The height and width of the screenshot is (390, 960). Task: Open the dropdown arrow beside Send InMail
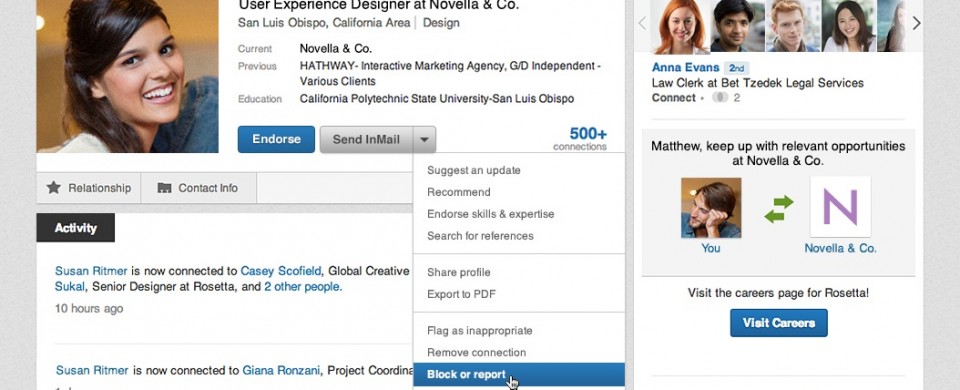(x=424, y=140)
